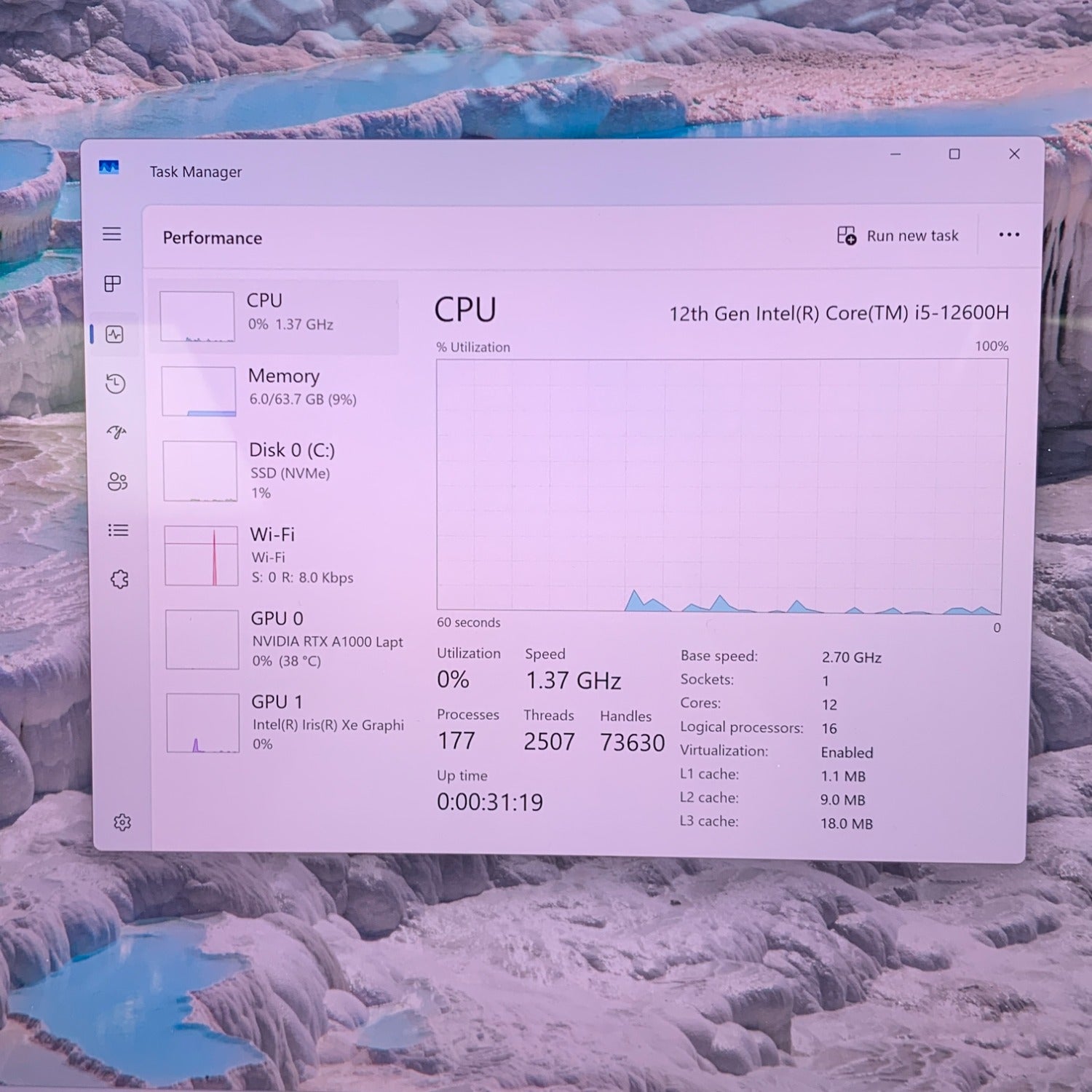The height and width of the screenshot is (1092, 1092).
Task: Open the Services puzzle-piece icon
Action: (x=119, y=579)
